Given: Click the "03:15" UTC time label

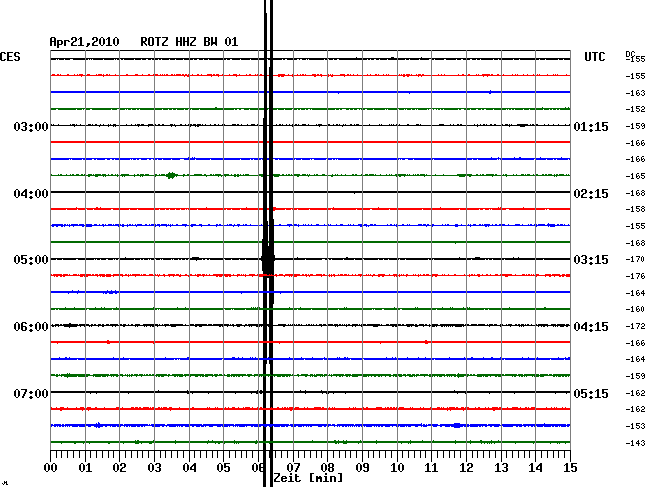Looking at the screenshot, I should 591,260.
